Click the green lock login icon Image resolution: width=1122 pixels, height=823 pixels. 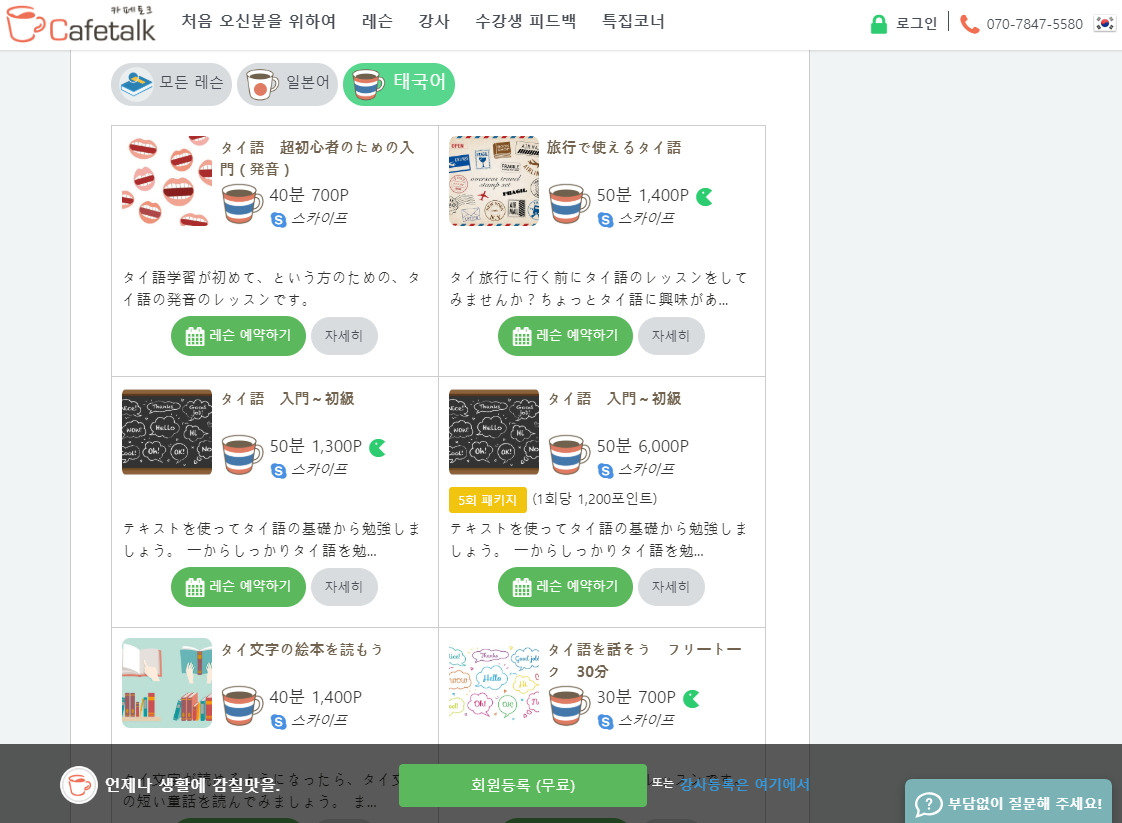pos(879,24)
